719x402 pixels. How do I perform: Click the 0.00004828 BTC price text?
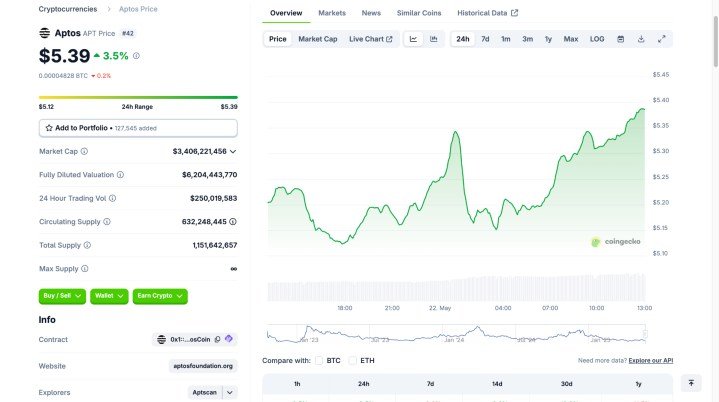(63, 76)
